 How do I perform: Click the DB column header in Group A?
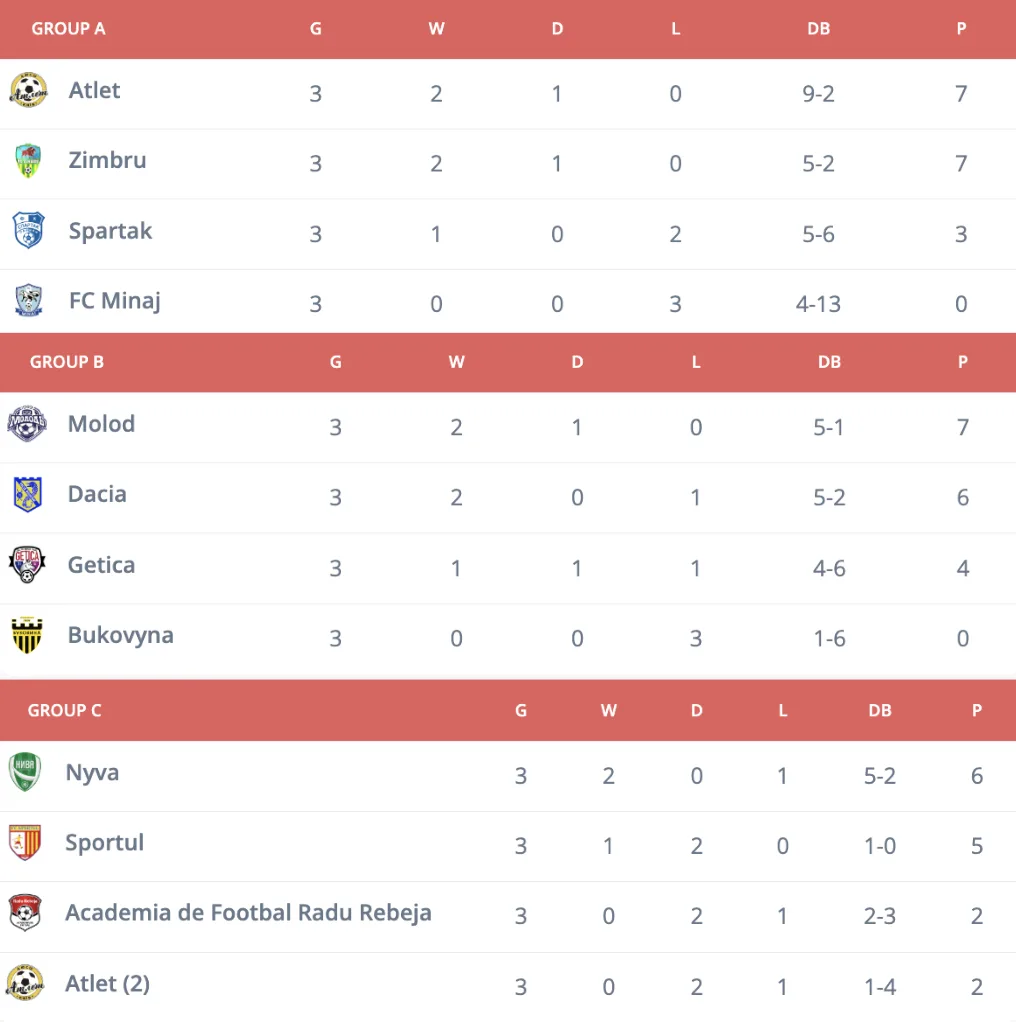(x=818, y=29)
